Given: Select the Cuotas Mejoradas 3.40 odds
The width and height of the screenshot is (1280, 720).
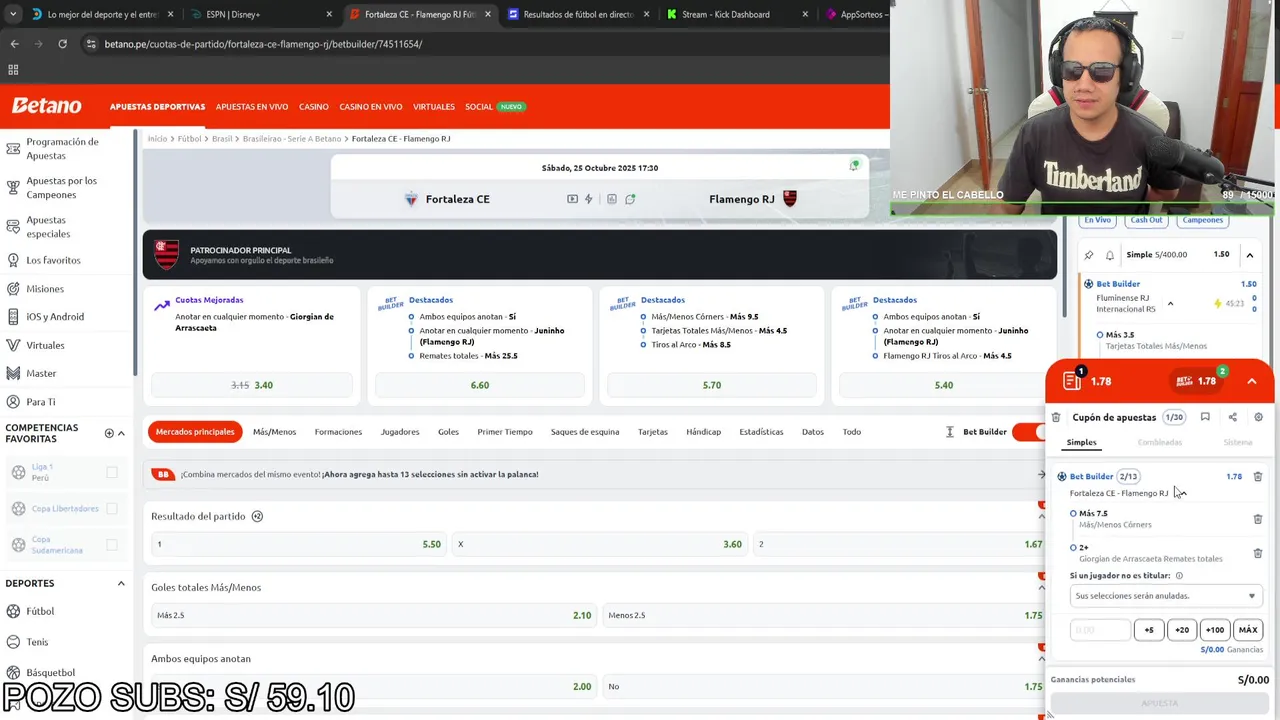Looking at the screenshot, I should tap(252, 385).
